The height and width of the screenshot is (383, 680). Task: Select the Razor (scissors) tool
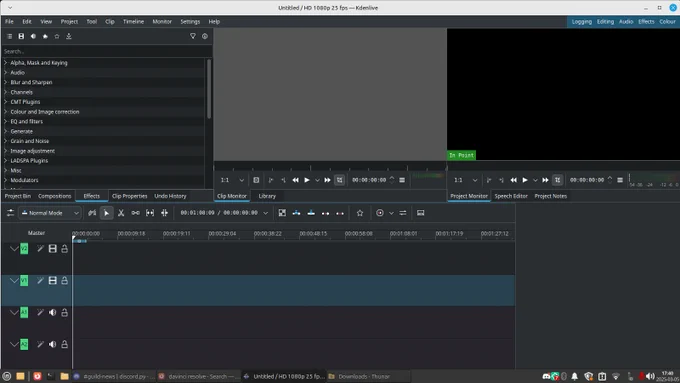121,213
